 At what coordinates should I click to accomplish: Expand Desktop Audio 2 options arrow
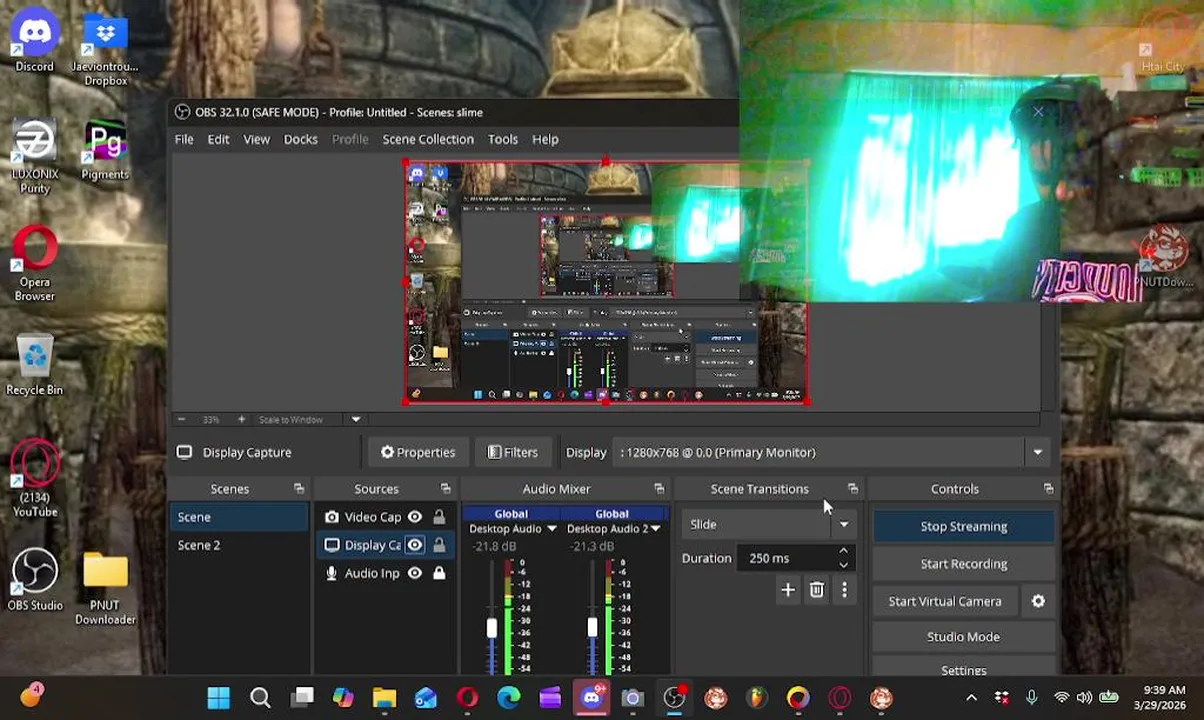(x=655, y=529)
